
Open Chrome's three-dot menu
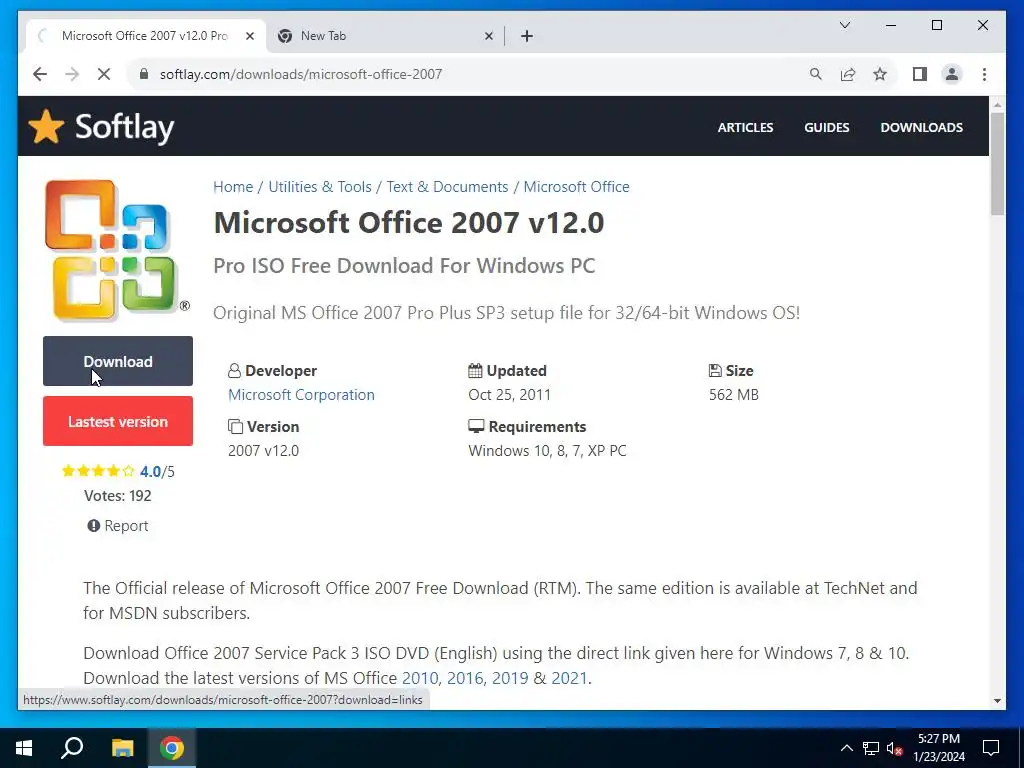(x=984, y=74)
